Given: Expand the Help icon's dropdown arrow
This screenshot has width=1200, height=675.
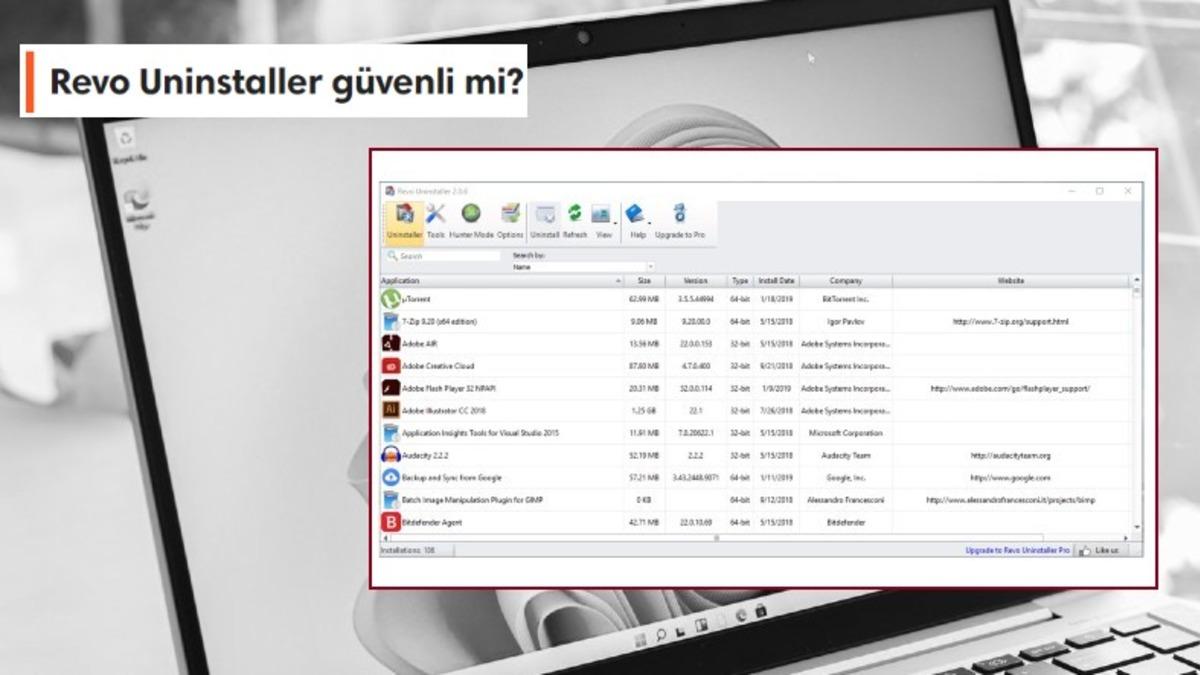Looking at the screenshot, I should 648,224.
